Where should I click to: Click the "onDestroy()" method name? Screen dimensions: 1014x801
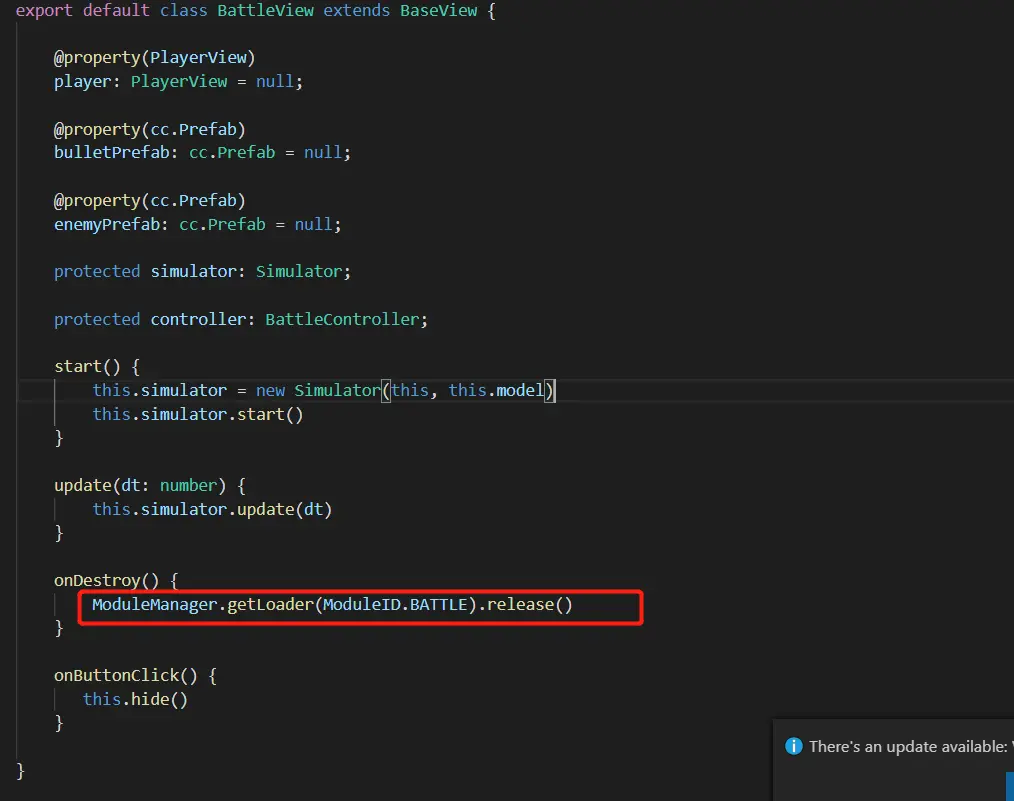106,581
